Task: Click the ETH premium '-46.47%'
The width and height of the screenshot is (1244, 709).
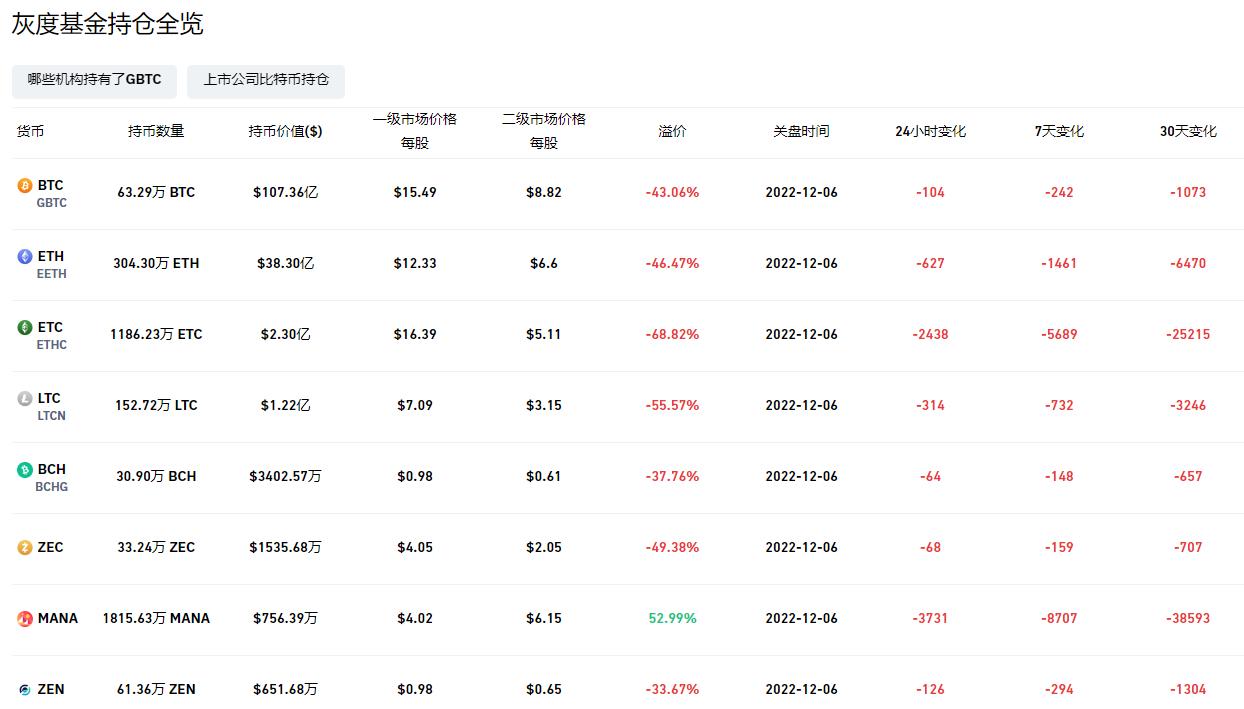Action: pos(672,263)
